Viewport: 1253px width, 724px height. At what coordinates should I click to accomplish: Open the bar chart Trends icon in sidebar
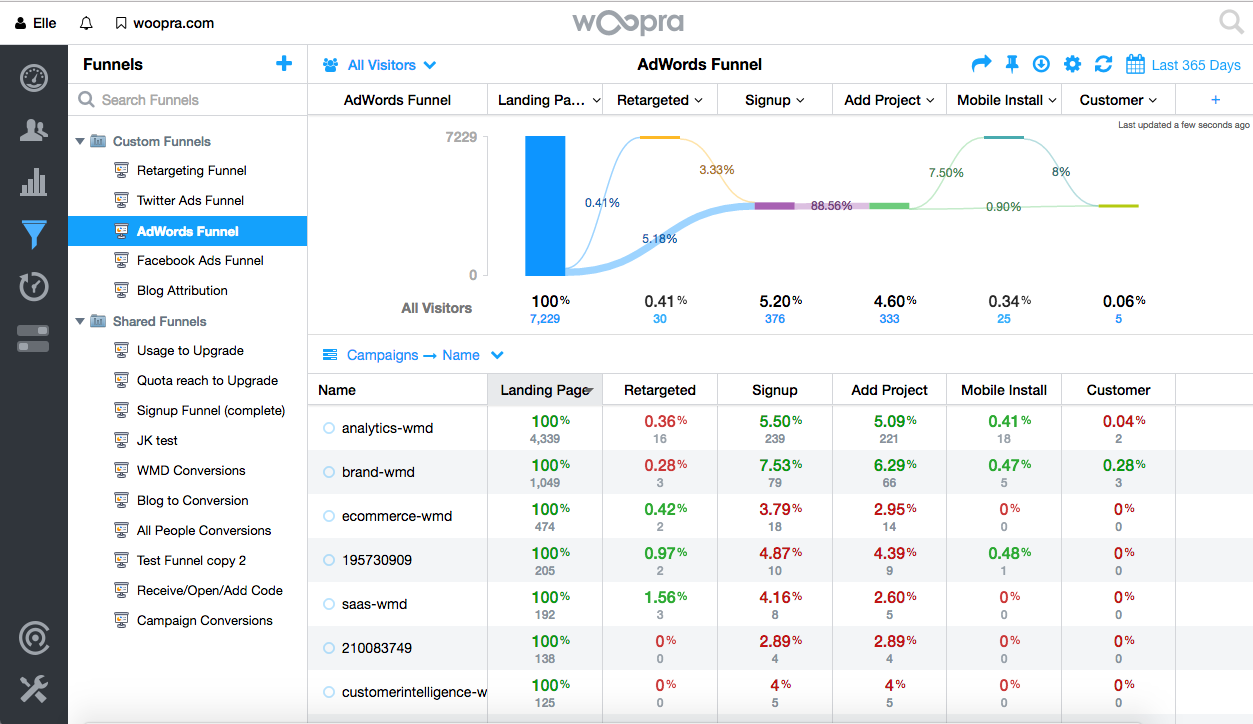click(34, 182)
